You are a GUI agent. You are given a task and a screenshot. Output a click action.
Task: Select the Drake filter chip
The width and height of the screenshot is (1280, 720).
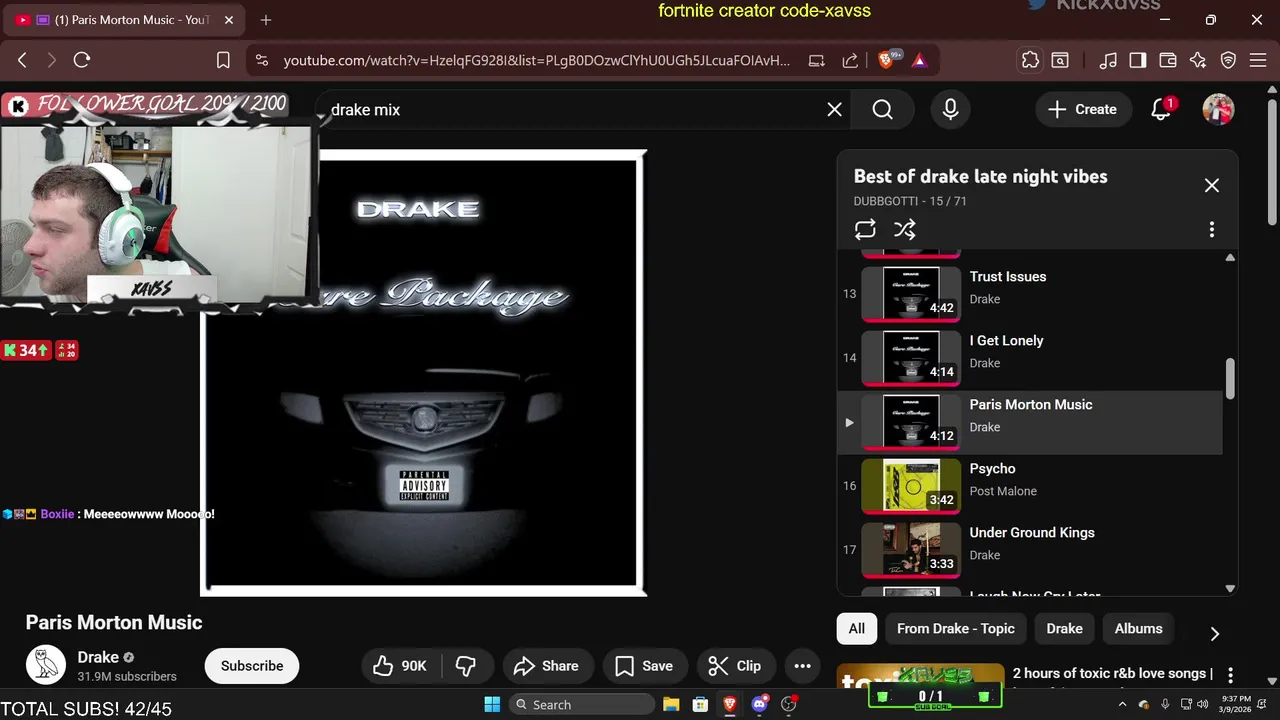click(x=1064, y=629)
